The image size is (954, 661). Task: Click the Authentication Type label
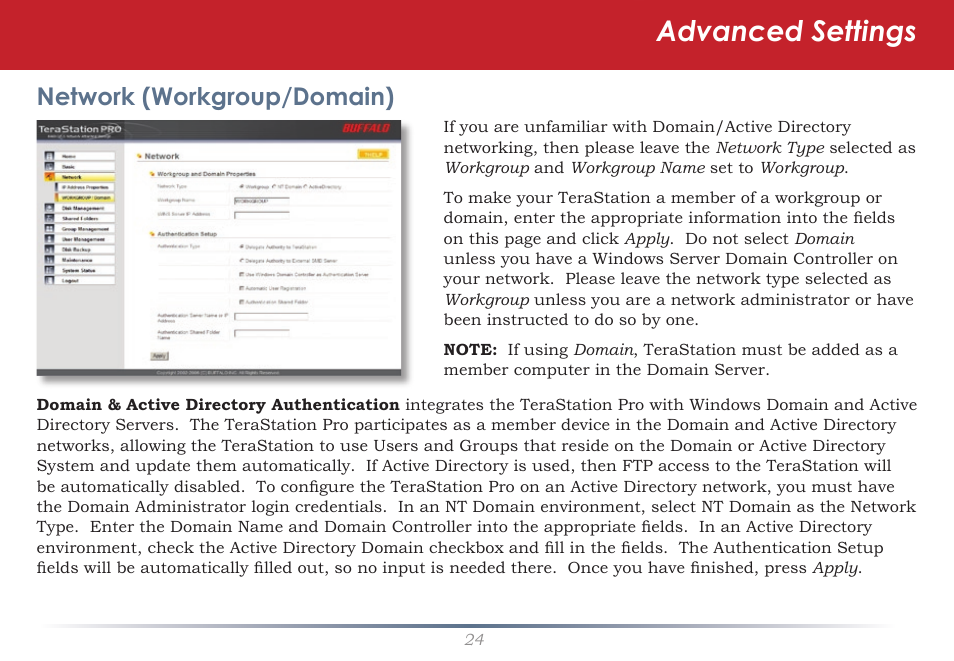click(x=179, y=247)
